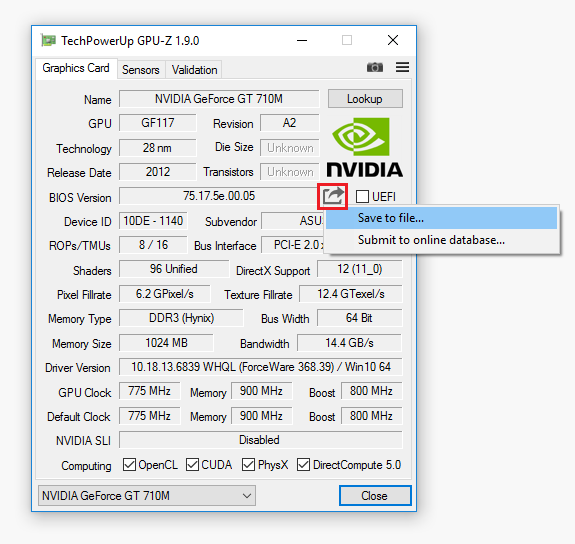Toggle the CUDA checkbox
Image resolution: width=575 pixels, height=544 pixels.
point(192,464)
